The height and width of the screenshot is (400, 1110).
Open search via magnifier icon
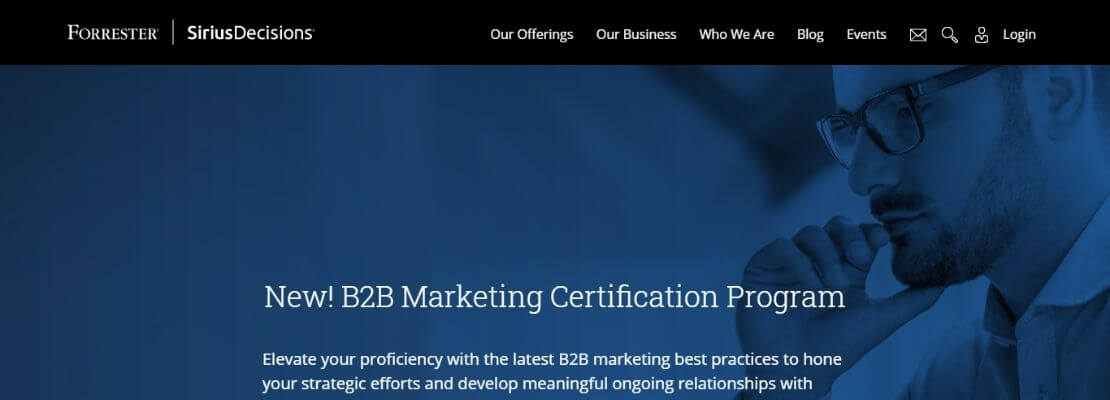(x=949, y=35)
